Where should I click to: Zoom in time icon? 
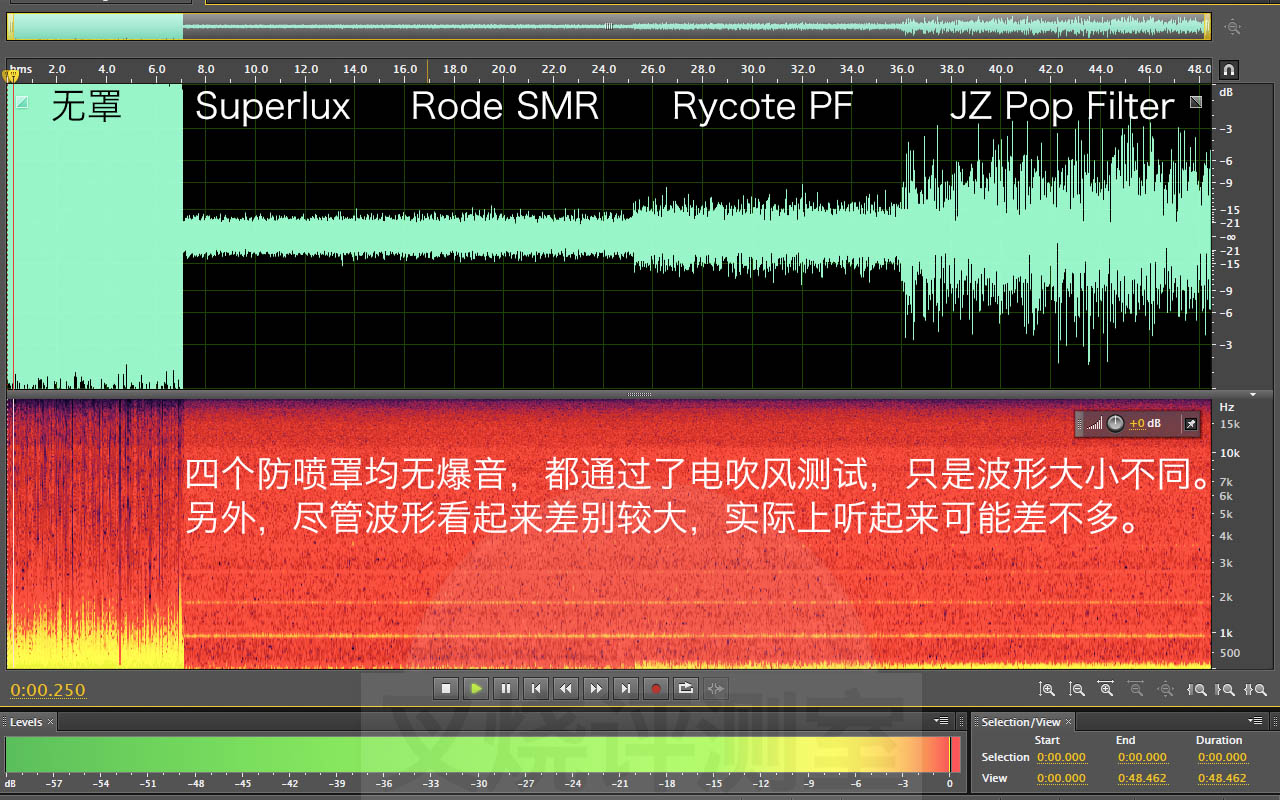coord(1106,689)
